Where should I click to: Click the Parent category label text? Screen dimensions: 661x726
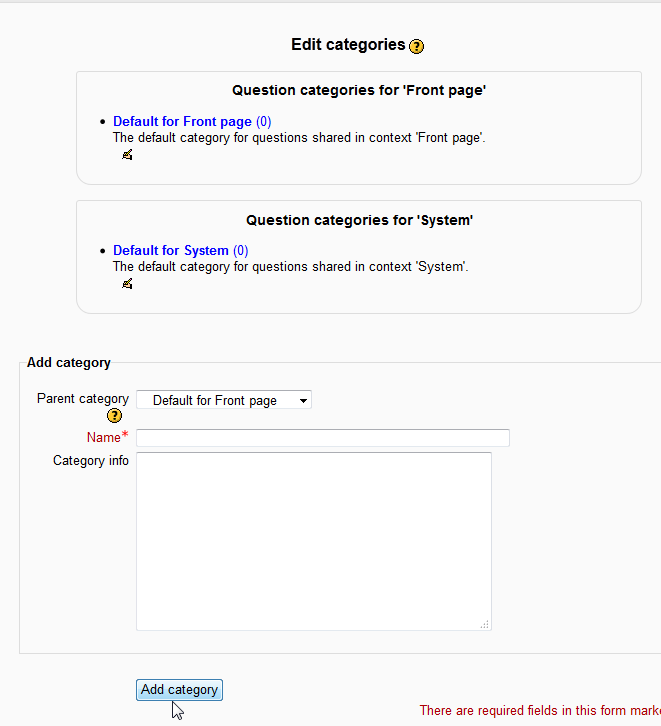[x=83, y=398]
